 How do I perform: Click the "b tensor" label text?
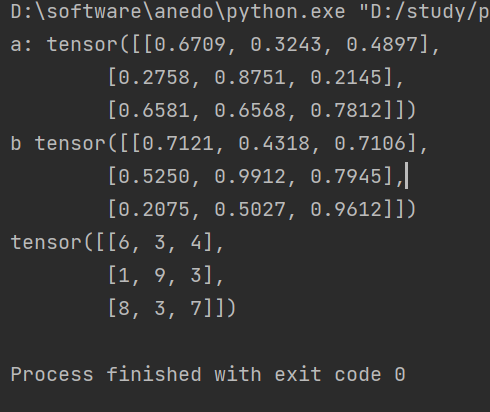[58, 144]
